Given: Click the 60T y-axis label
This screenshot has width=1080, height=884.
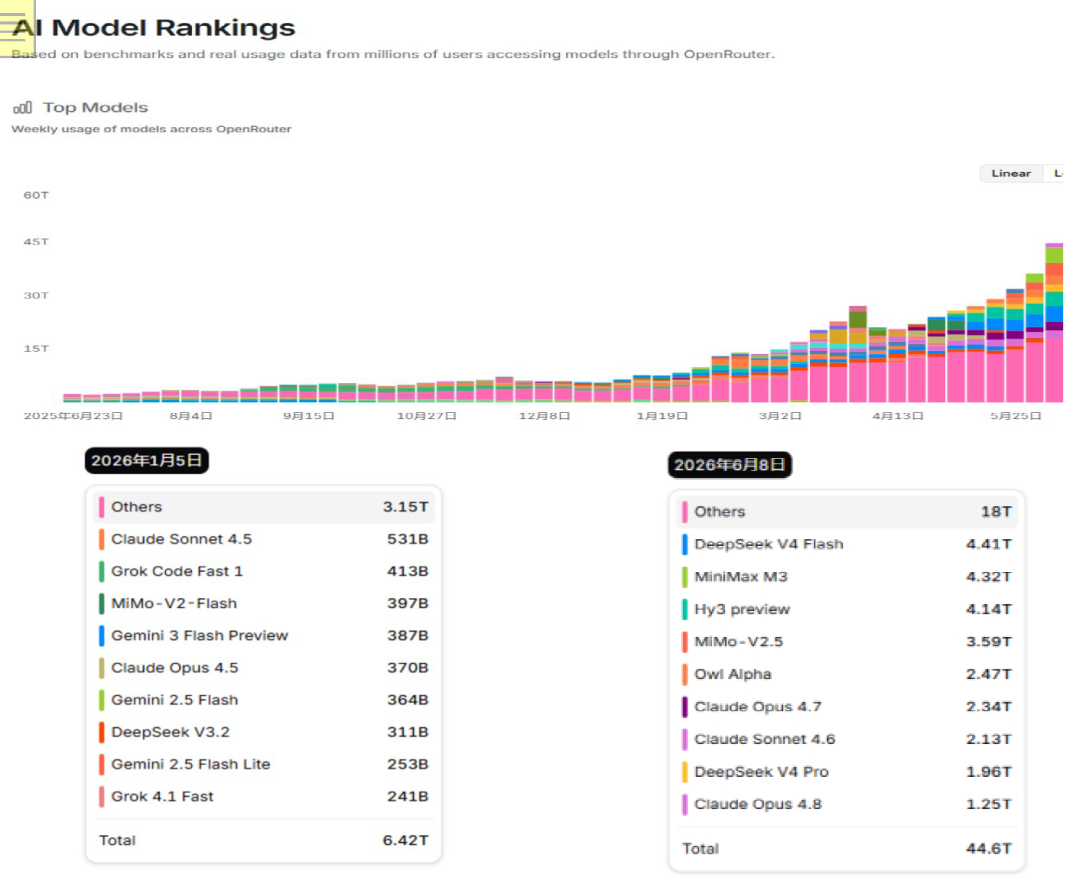Looking at the screenshot, I should click(37, 196).
